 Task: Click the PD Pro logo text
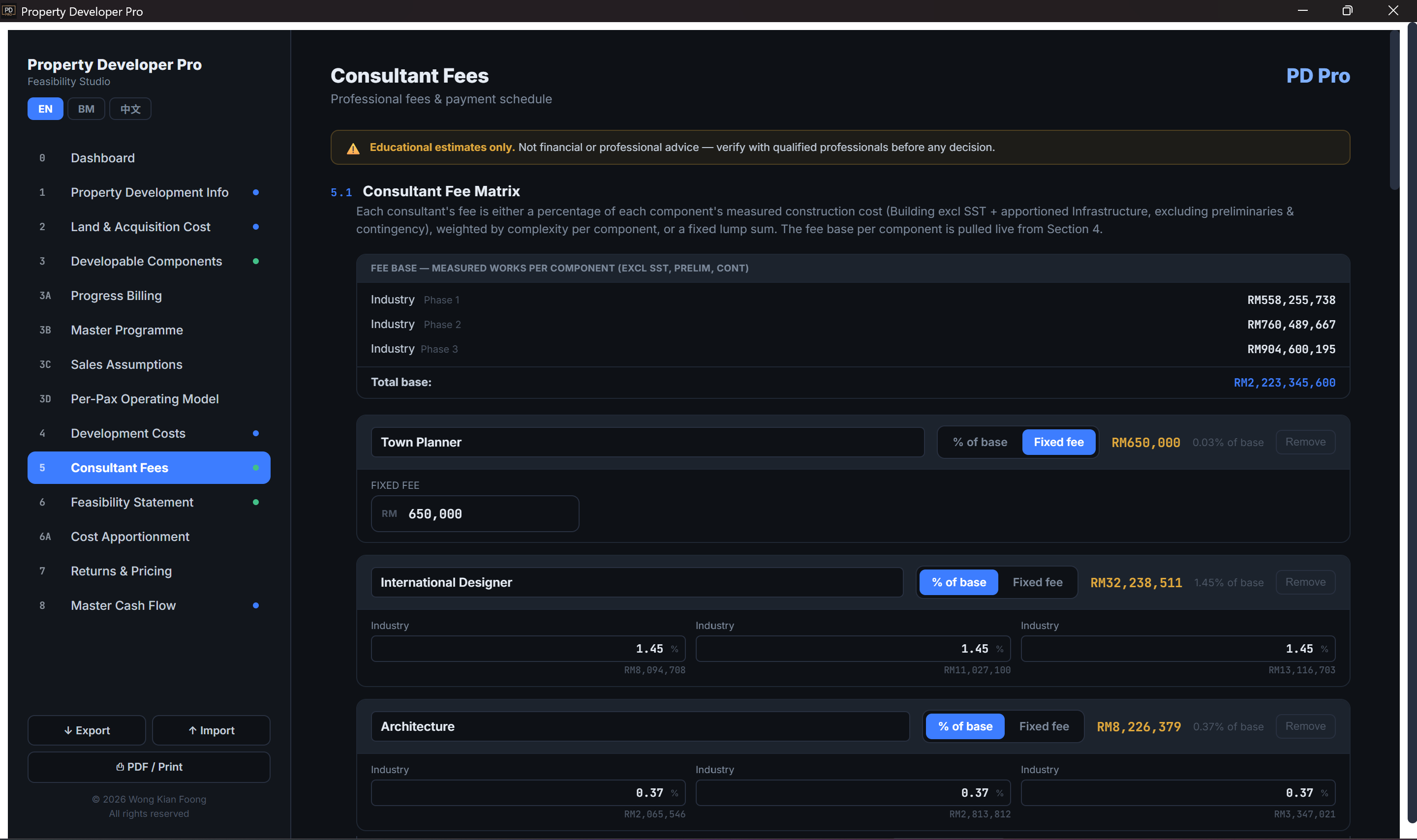pyautogui.click(x=1318, y=76)
